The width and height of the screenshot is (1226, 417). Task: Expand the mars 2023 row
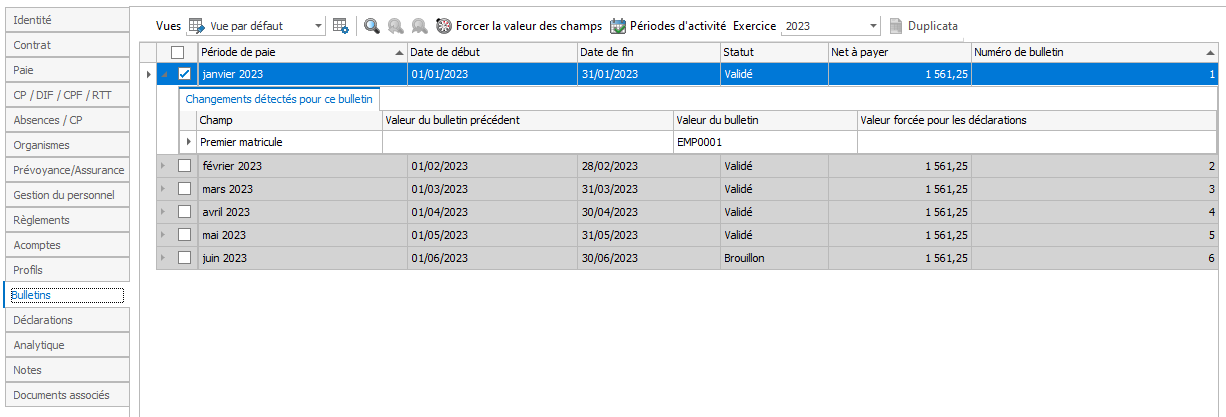pyautogui.click(x=165, y=189)
